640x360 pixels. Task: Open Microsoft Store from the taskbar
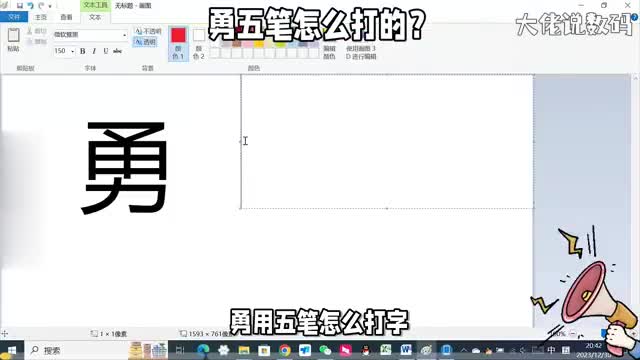point(264,350)
